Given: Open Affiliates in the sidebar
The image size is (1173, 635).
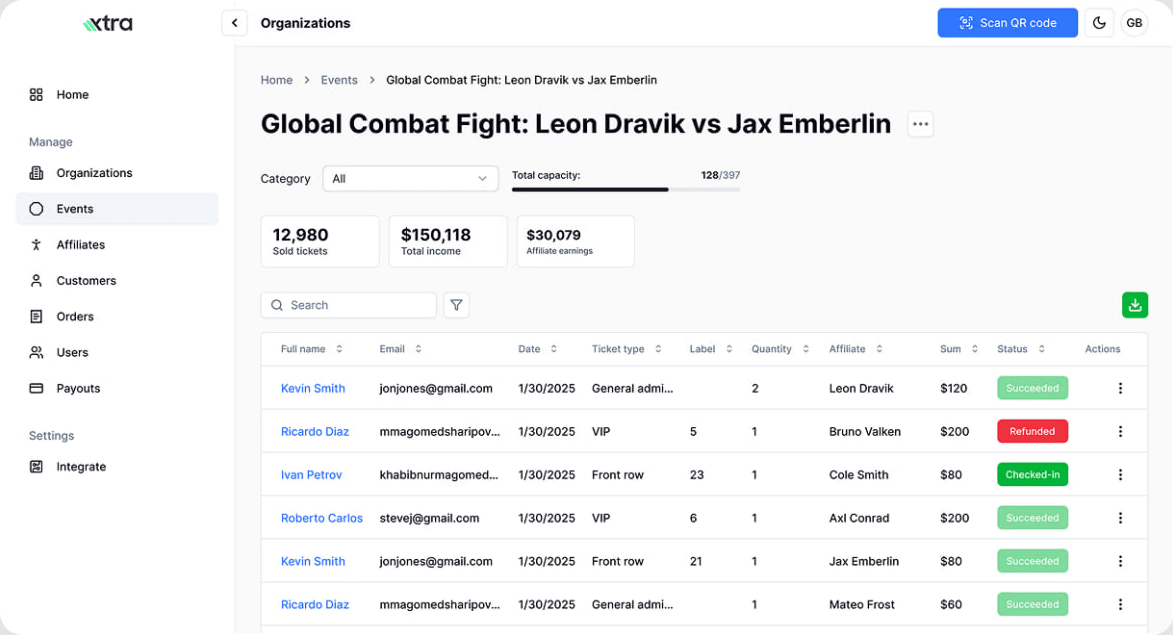Looking at the screenshot, I should click(80, 245).
